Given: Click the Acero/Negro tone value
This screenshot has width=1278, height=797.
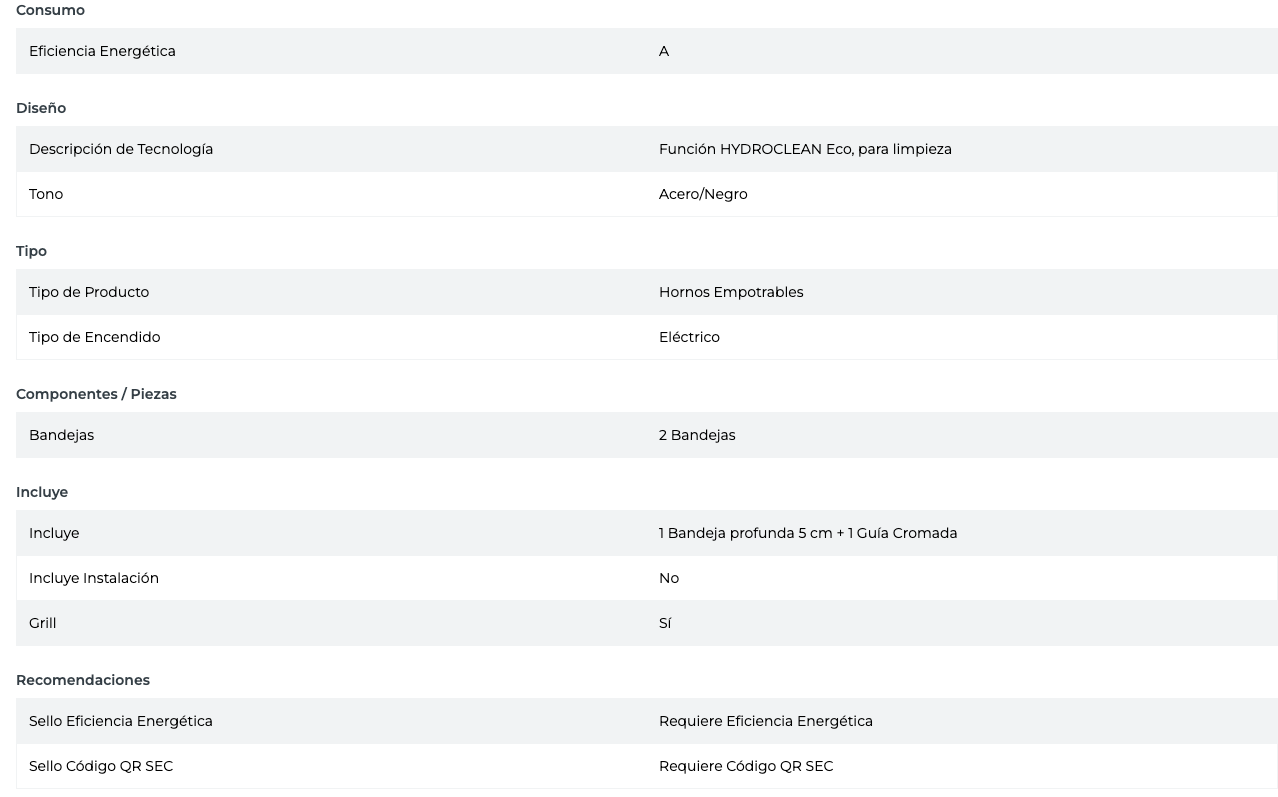Looking at the screenshot, I should tap(703, 194).
